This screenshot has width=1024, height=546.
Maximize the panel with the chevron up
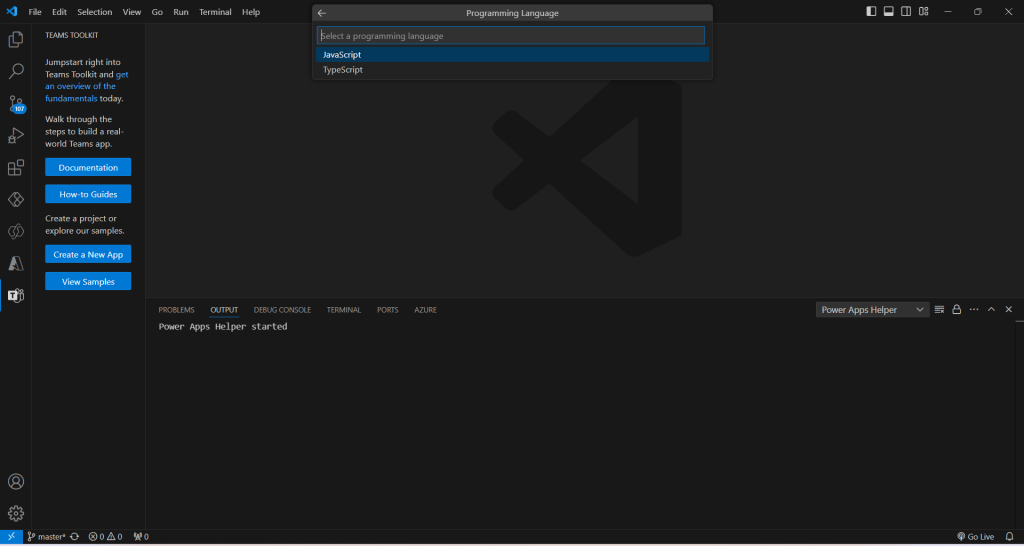[991, 310]
